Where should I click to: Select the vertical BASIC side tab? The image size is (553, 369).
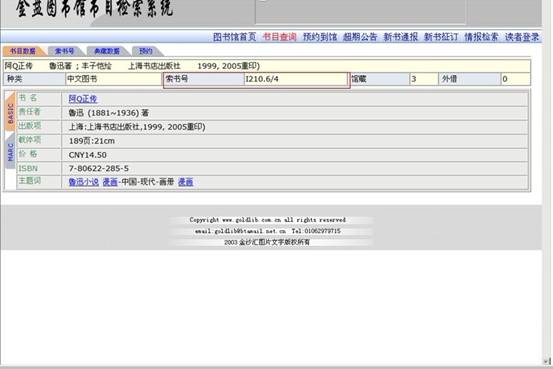(x=10, y=112)
